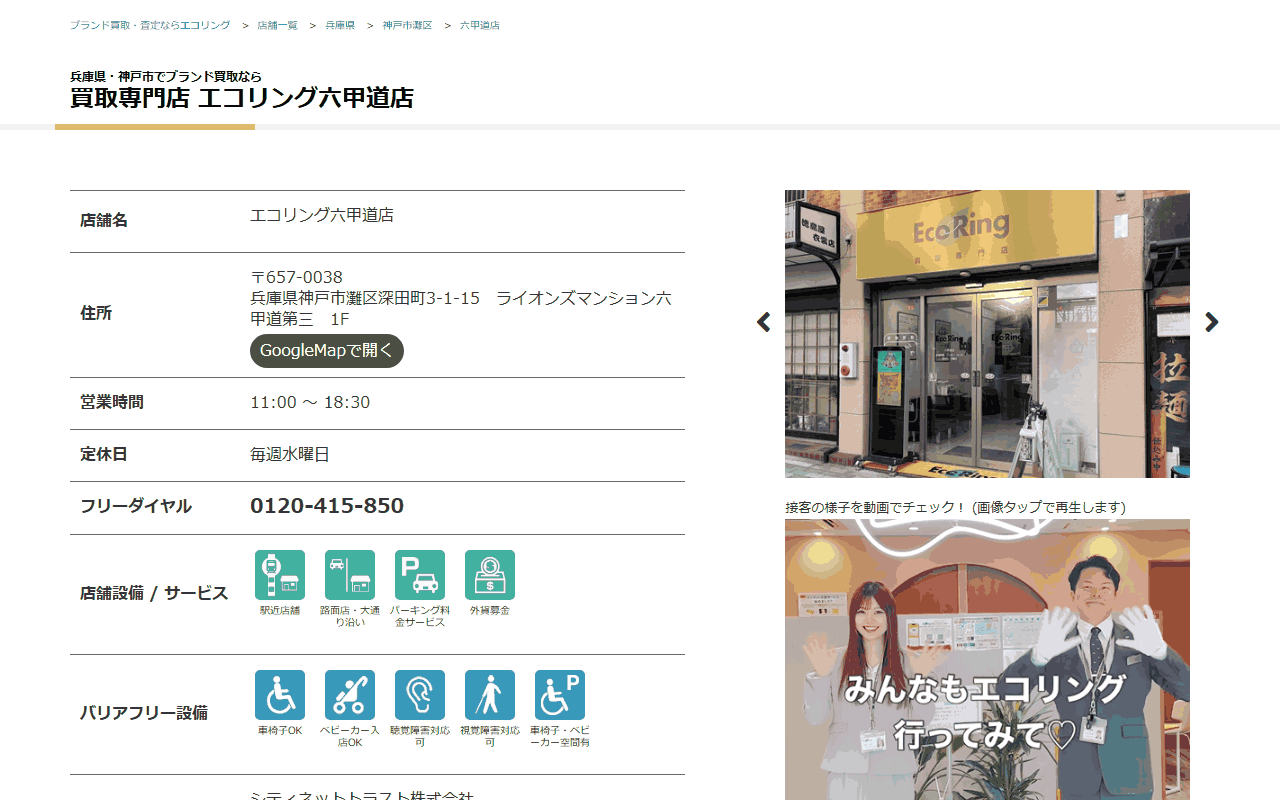
Task: Click the 店舗名 row label
Action: tap(104, 220)
